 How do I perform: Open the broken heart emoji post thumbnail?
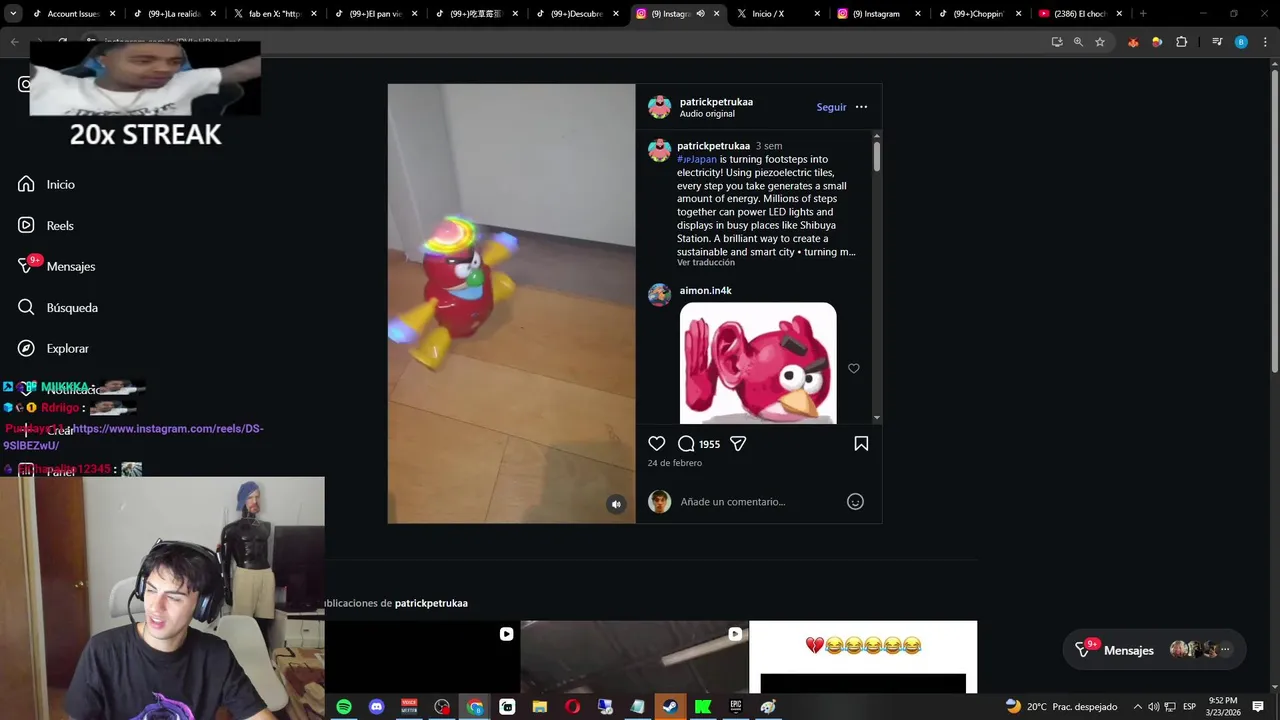point(863,656)
